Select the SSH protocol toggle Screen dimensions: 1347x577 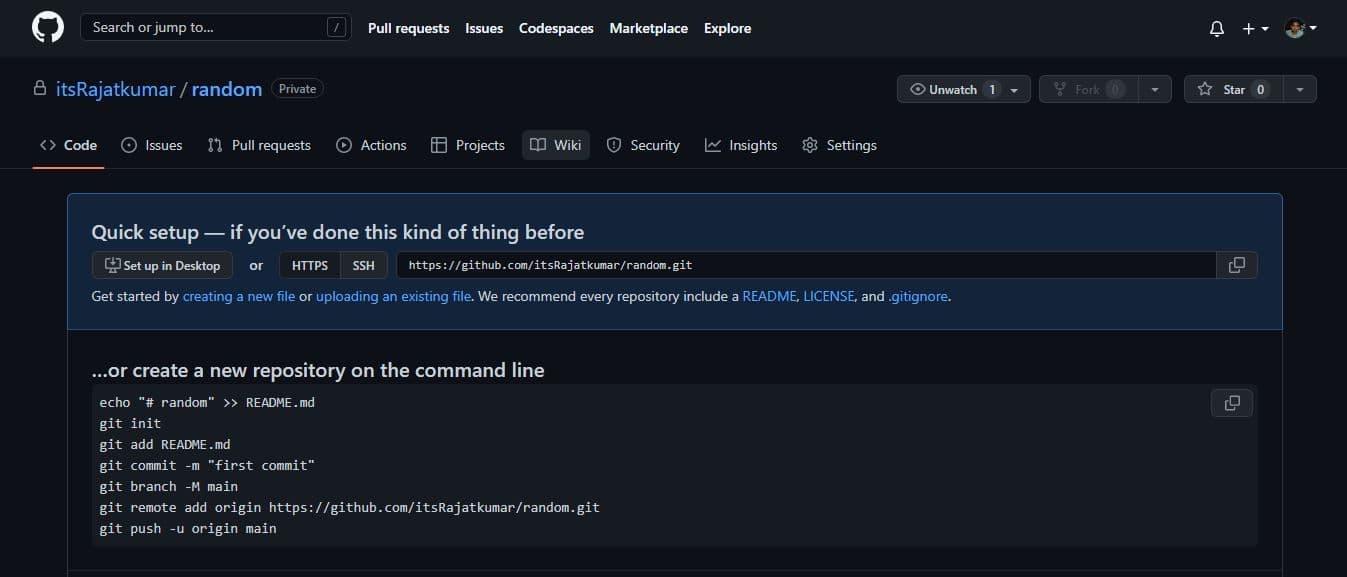[364, 265]
